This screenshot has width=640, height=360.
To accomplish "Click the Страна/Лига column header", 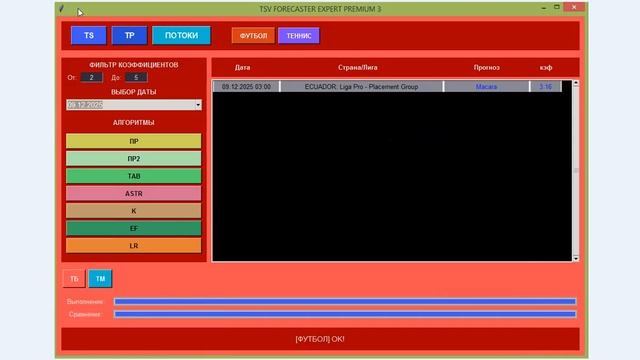I will click(358, 67).
